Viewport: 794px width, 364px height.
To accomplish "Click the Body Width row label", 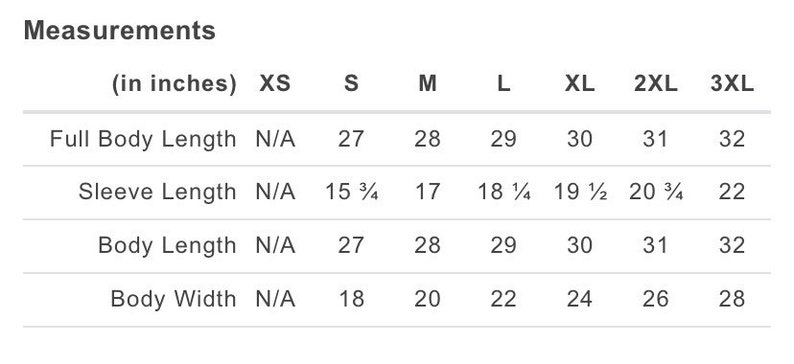I will tap(174, 299).
